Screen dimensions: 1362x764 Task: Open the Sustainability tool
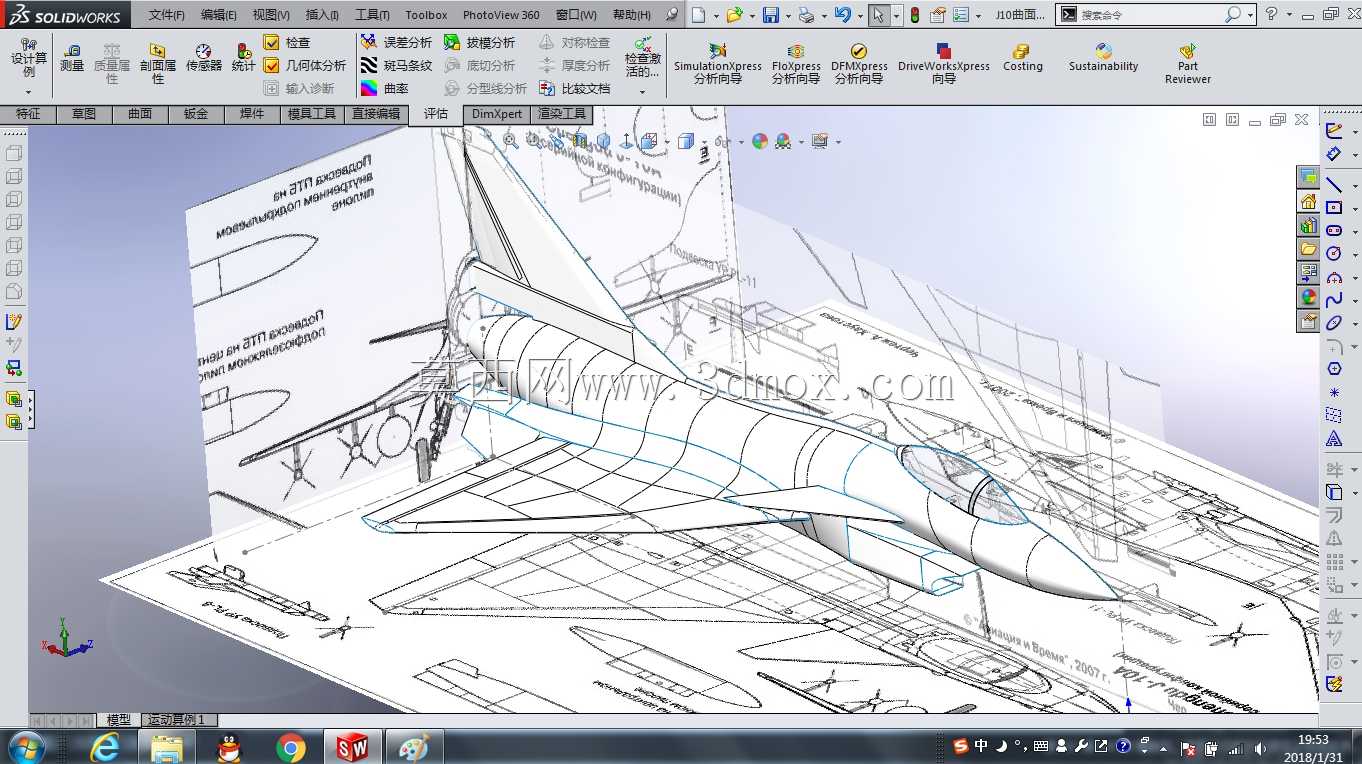pos(1103,58)
